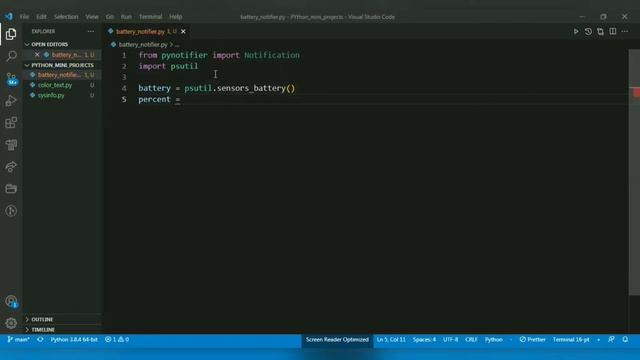640x360 pixels.
Task: Open Run and Debug view icon
Action: pos(11,101)
